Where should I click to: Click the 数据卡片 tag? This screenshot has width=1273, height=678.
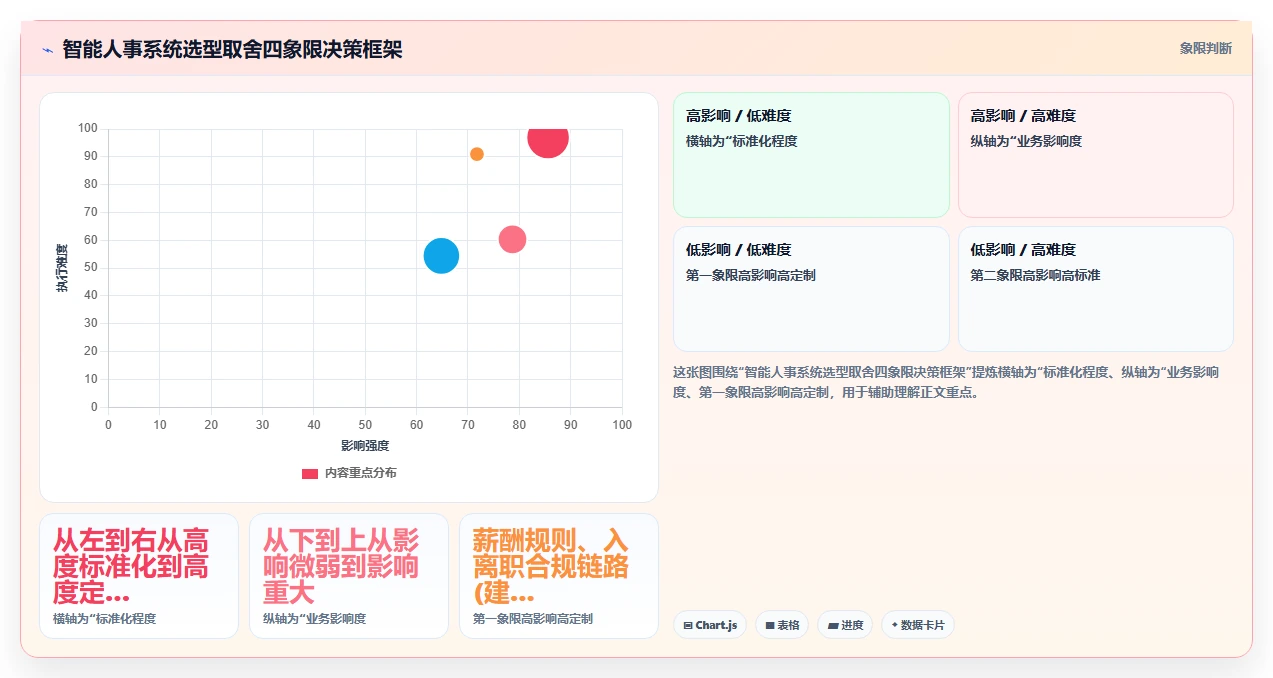[918, 625]
